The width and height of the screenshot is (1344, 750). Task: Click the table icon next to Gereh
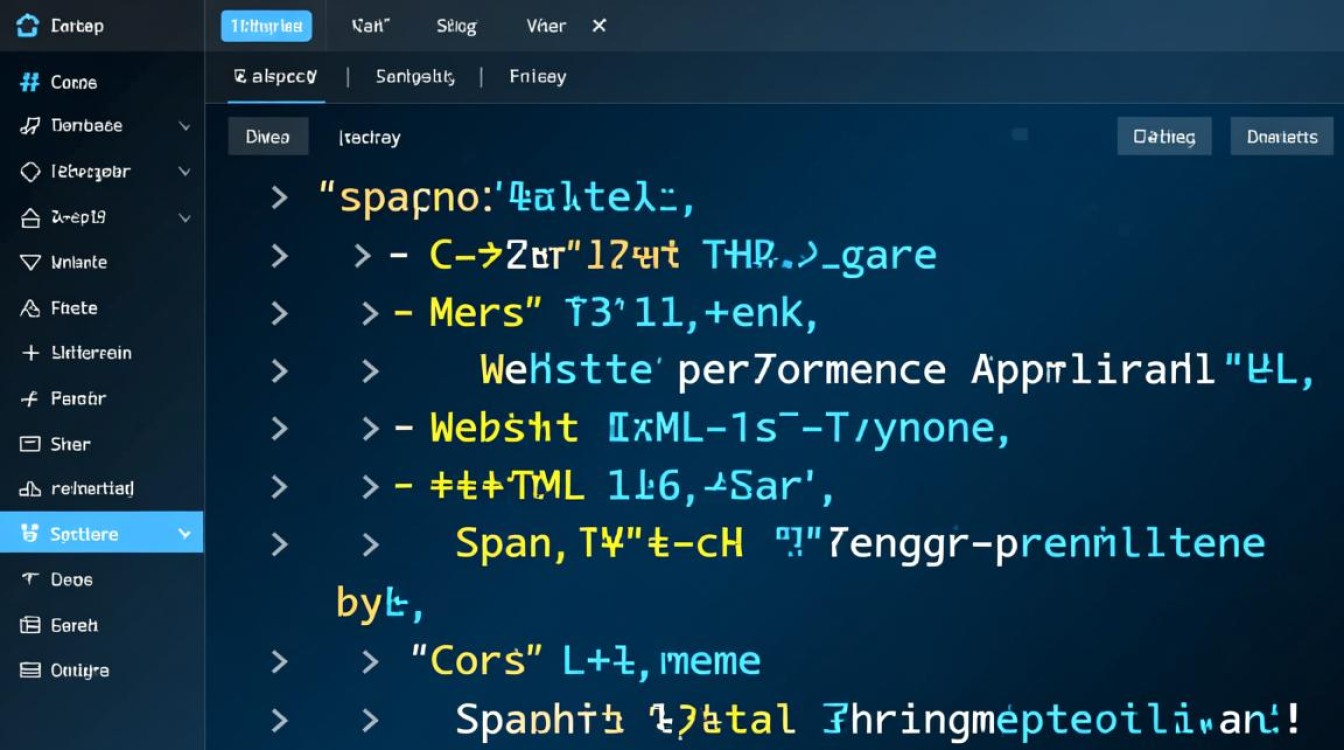[29, 625]
